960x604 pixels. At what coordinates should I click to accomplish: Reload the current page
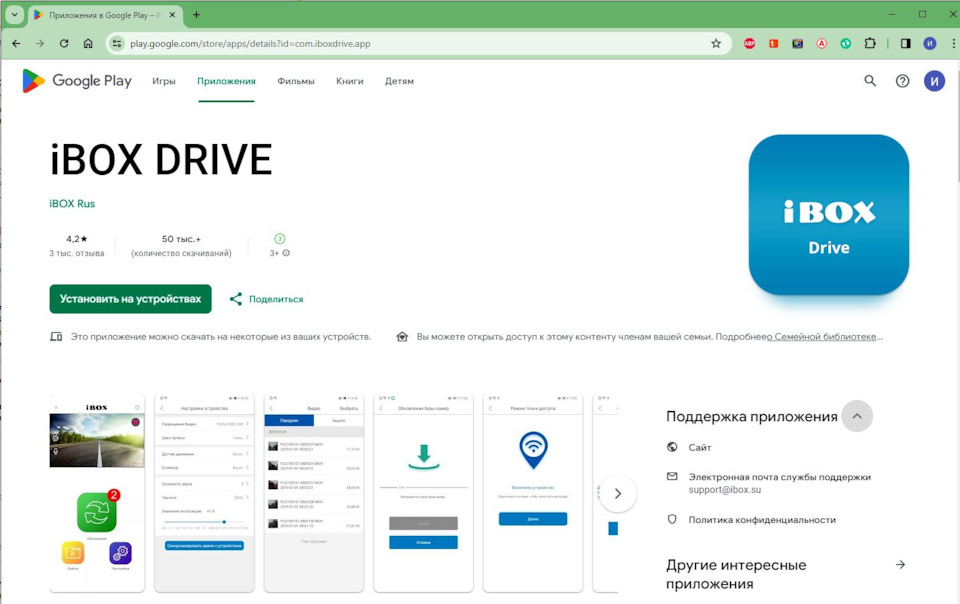(64, 43)
